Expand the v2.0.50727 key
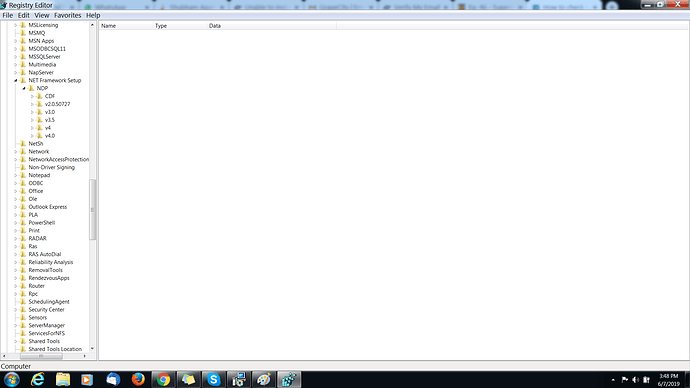The width and height of the screenshot is (690, 388). pos(32,104)
